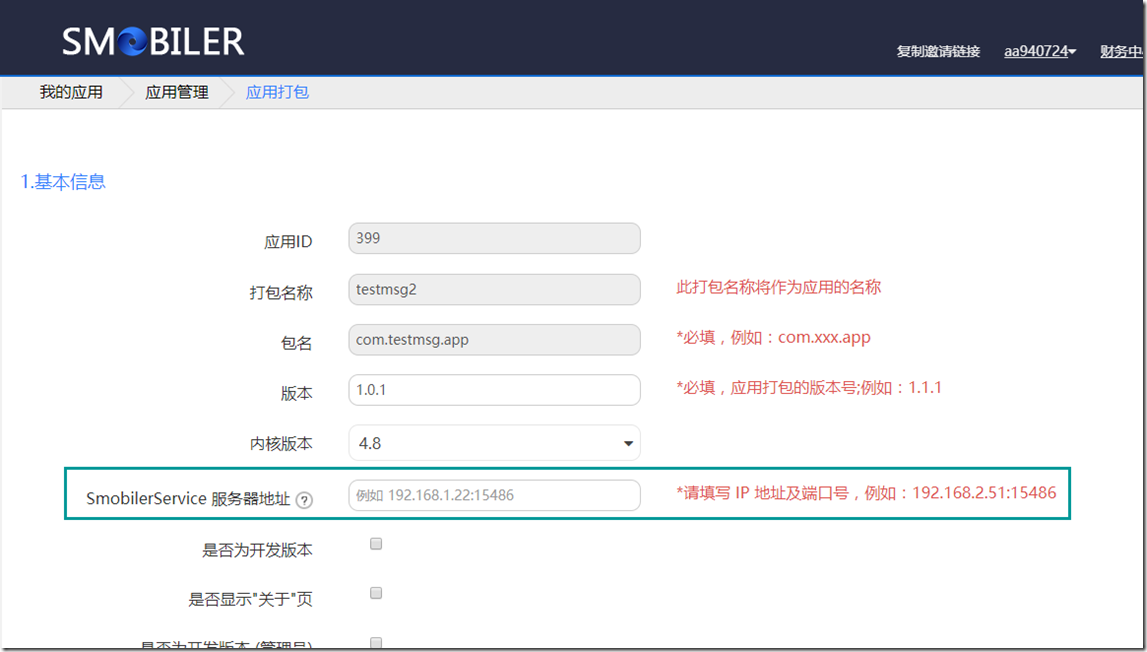Click the hint text with 192.168.2.51:15486

[x=866, y=492]
